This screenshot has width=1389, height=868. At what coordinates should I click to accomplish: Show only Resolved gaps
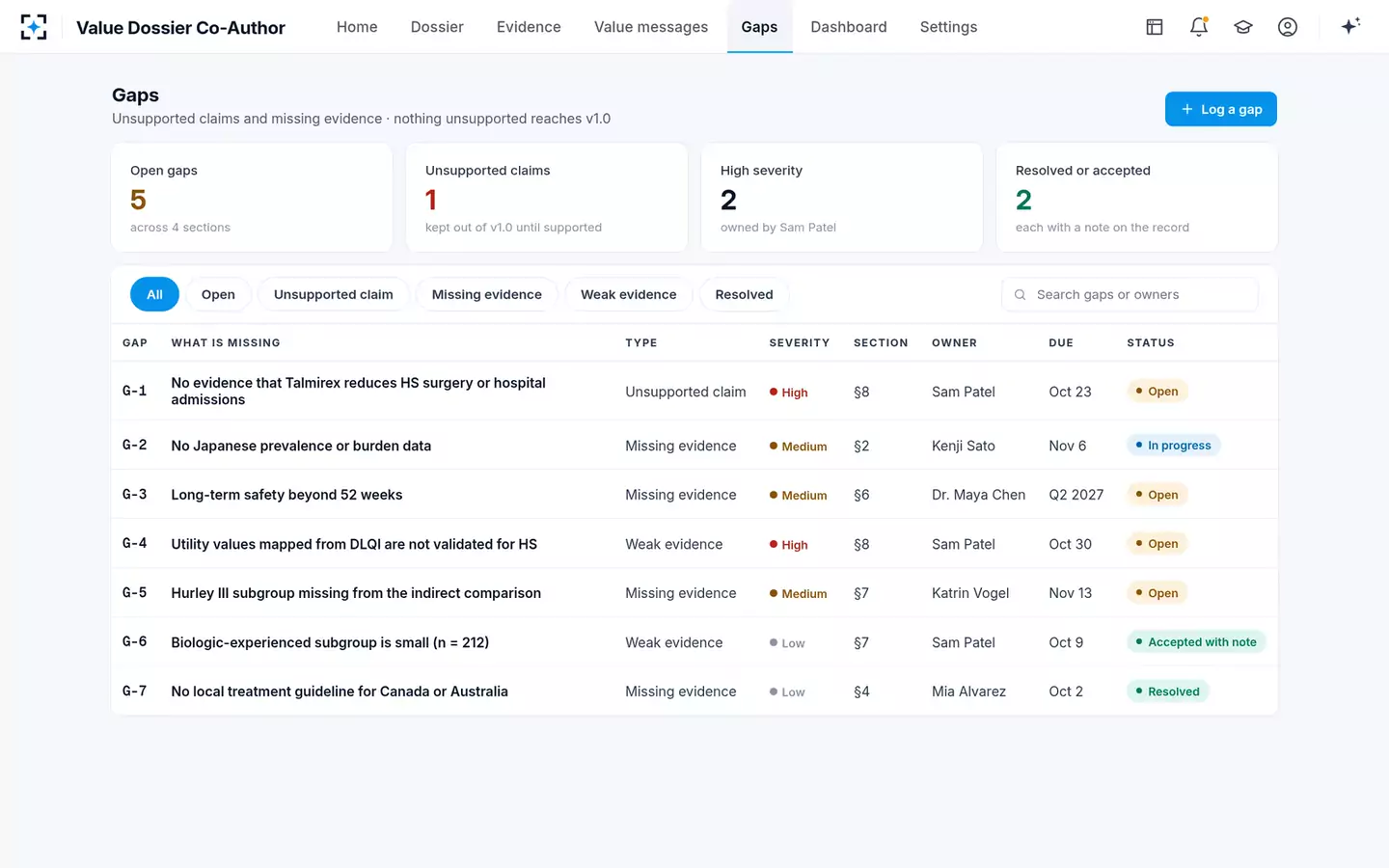click(x=744, y=294)
